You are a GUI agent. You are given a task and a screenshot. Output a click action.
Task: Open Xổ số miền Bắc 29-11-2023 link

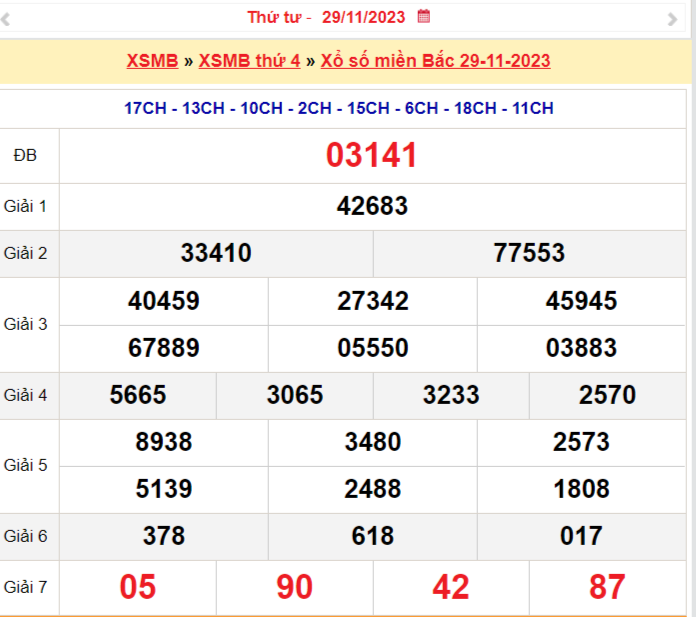click(435, 61)
